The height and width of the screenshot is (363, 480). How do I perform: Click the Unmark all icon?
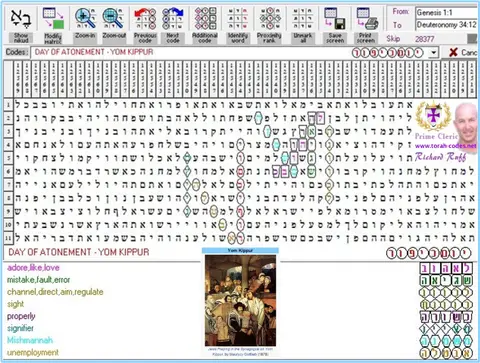point(302,19)
